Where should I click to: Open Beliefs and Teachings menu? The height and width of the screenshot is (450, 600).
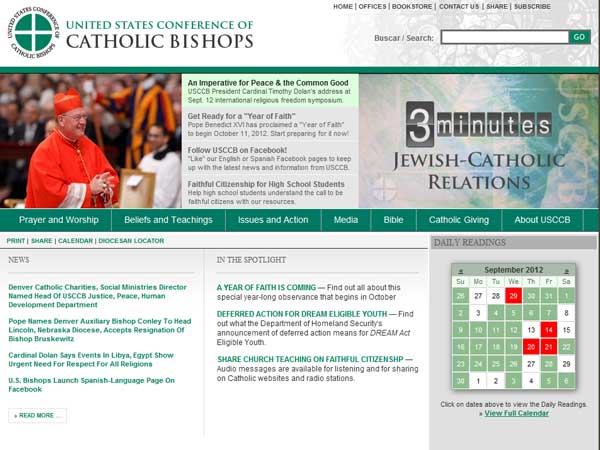168,220
